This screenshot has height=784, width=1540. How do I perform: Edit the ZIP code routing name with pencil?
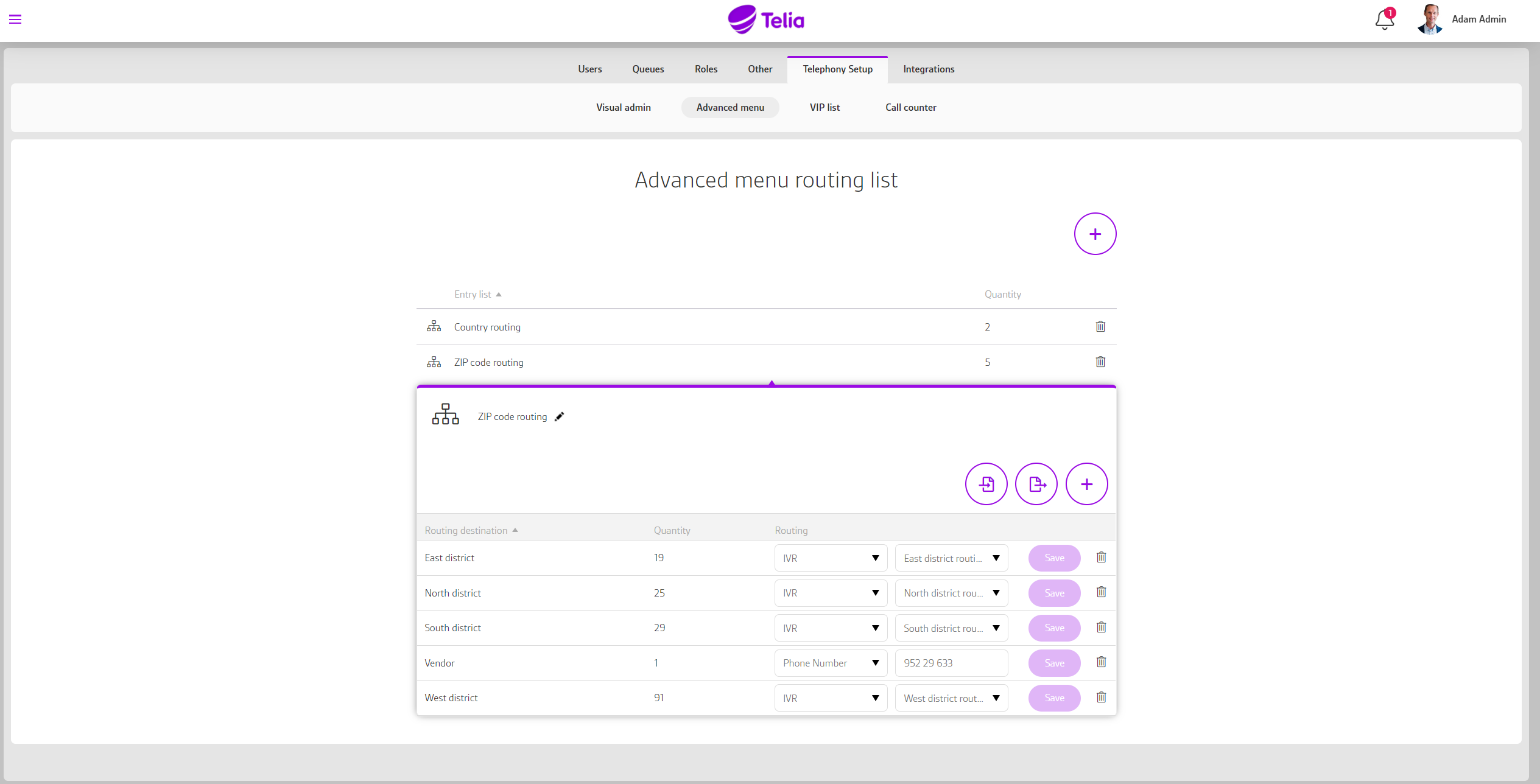tap(560, 416)
